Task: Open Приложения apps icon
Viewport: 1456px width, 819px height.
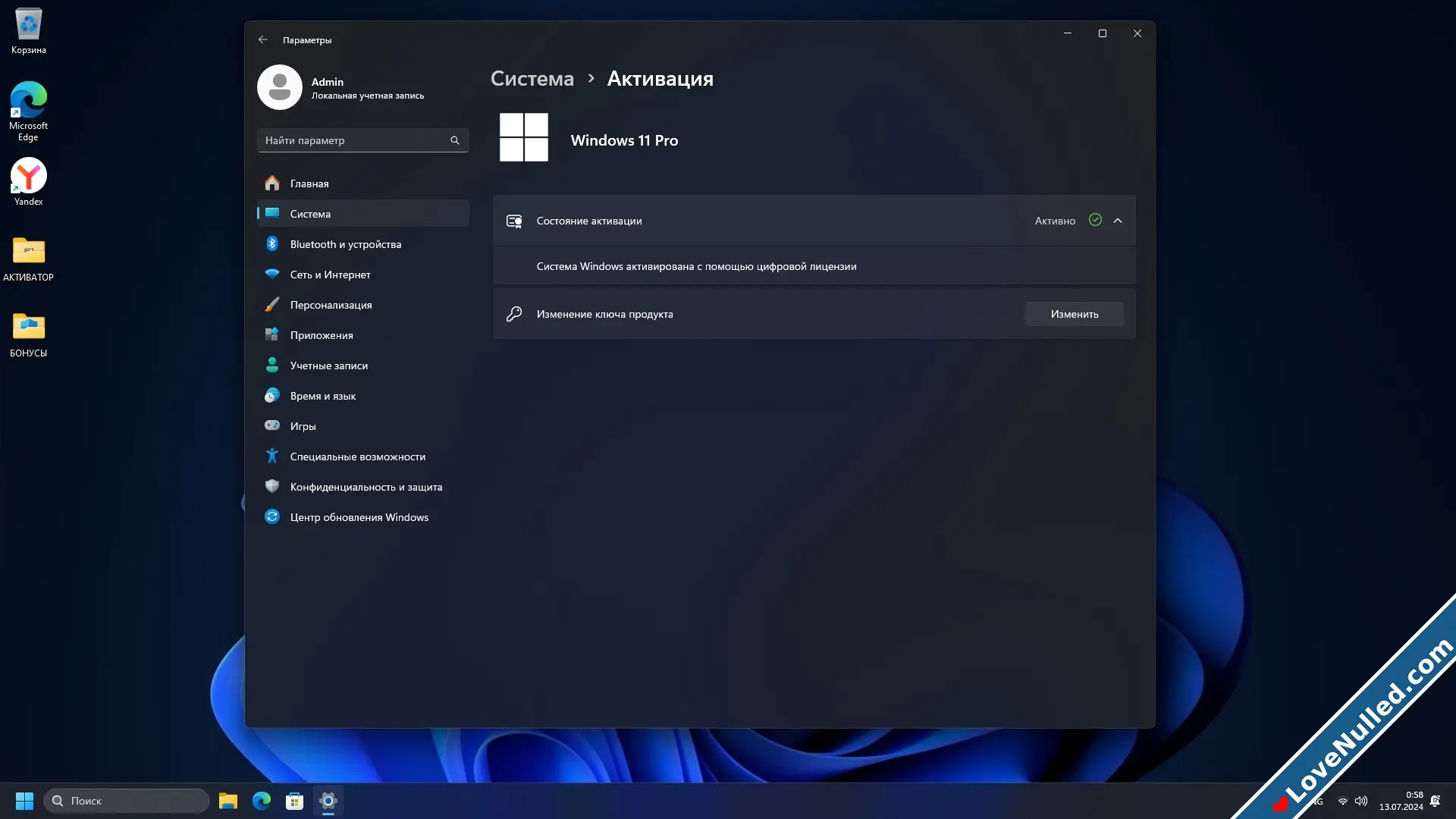Action: (272, 334)
